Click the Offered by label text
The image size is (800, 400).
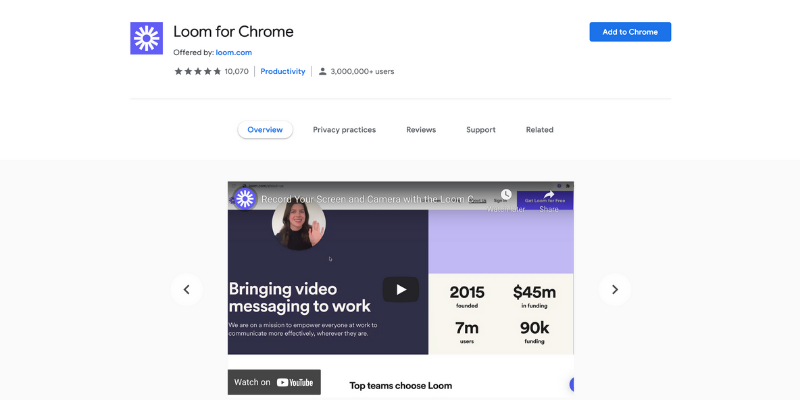(x=193, y=53)
